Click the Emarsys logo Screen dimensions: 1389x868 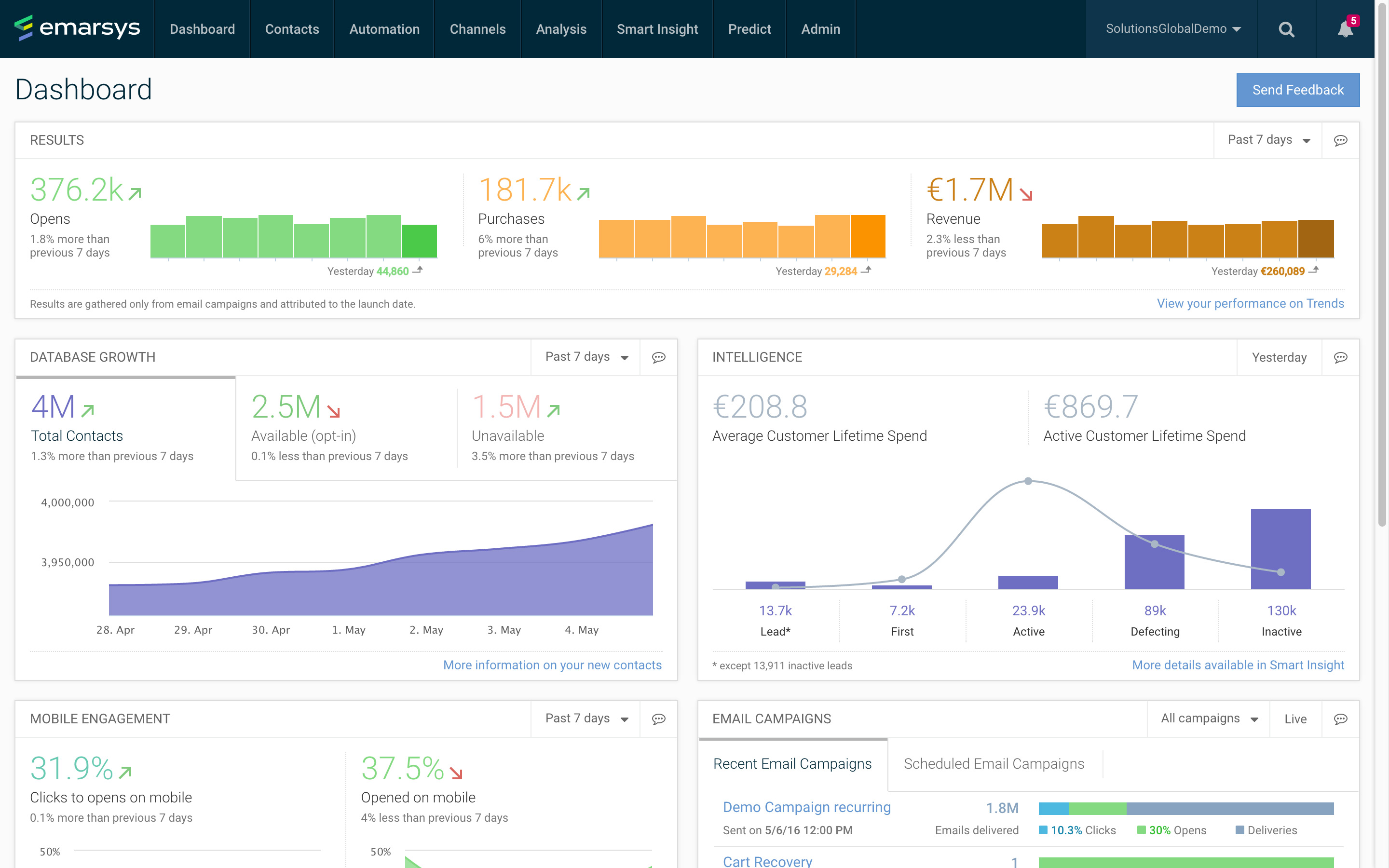pyautogui.click(x=78, y=28)
